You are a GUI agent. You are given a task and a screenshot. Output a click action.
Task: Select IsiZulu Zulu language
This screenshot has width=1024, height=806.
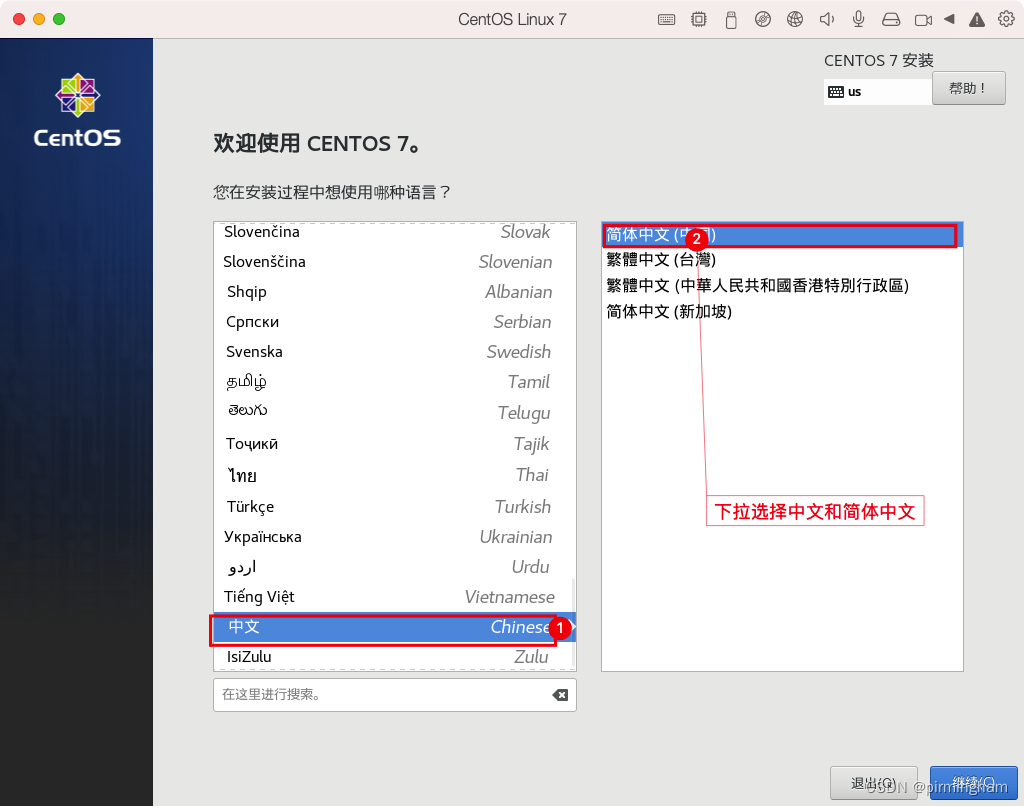click(392, 656)
